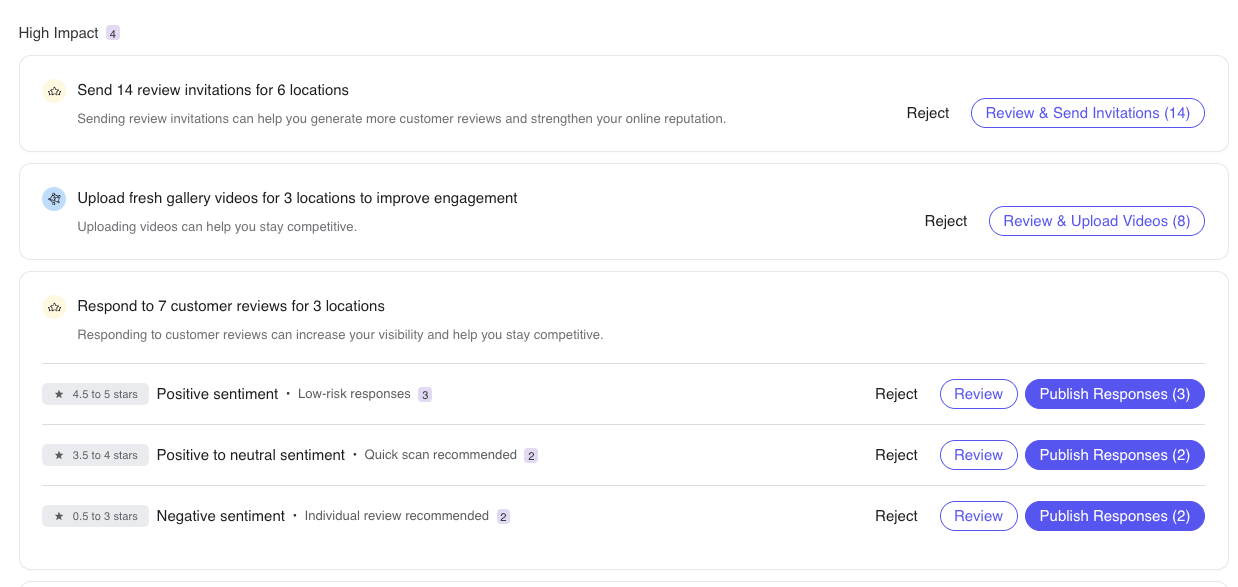Click 'Respond to 7 customer reviews for 3 locations' title
The height and width of the screenshot is (587, 1238).
(x=231, y=306)
